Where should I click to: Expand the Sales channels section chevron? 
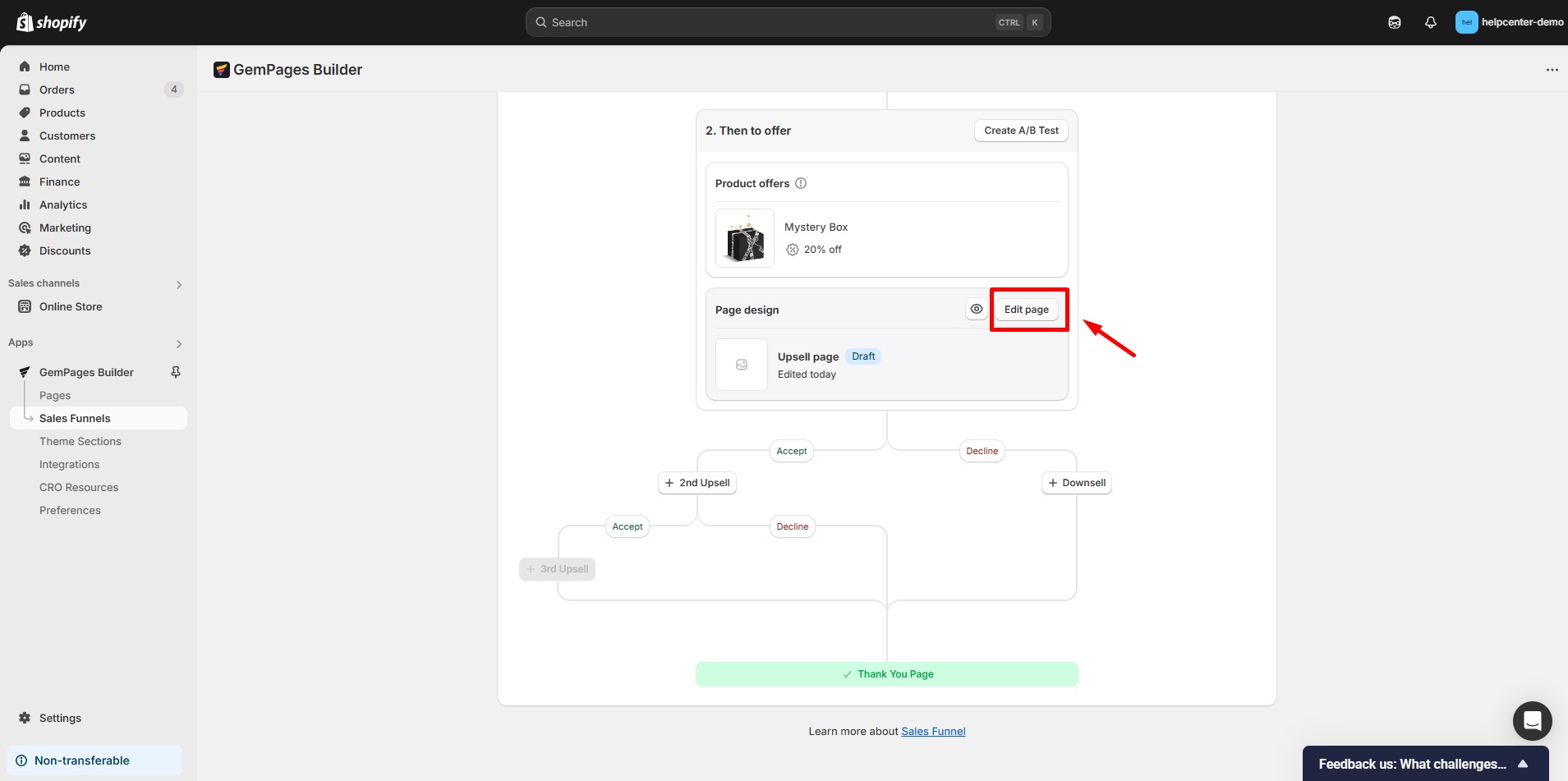[179, 284]
